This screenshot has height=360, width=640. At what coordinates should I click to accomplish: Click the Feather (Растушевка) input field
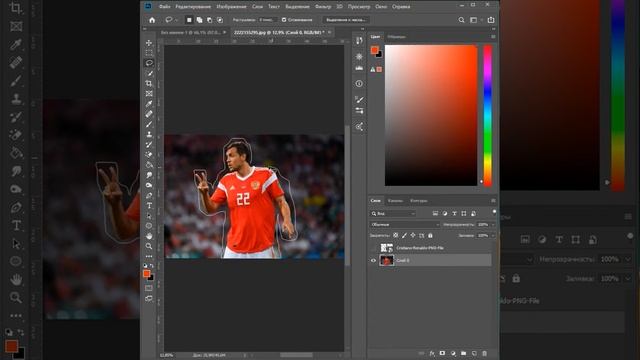(267, 20)
